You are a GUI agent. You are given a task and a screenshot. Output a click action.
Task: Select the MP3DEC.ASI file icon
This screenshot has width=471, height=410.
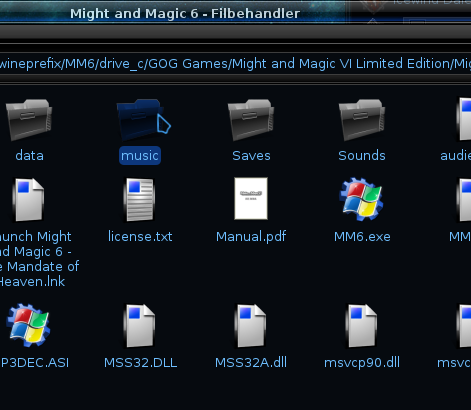(x=29, y=325)
